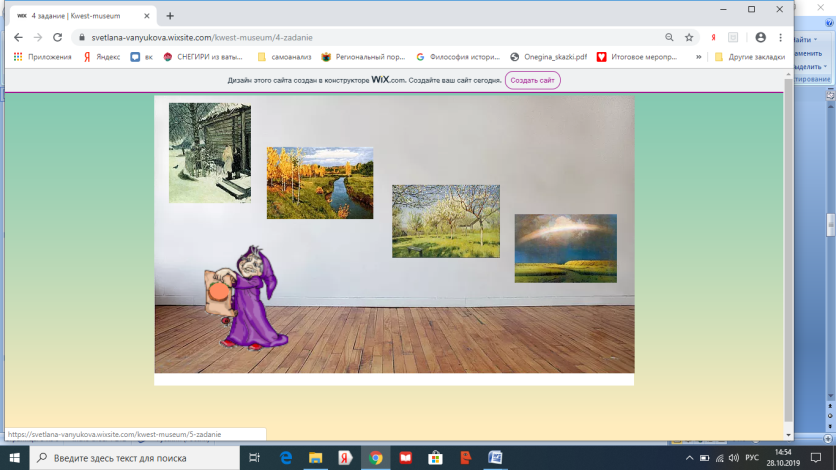Open the Onegina_skazki.pdf bookmark
The width and height of the screenshot is (836, 470).
click(x=549, y=56)
